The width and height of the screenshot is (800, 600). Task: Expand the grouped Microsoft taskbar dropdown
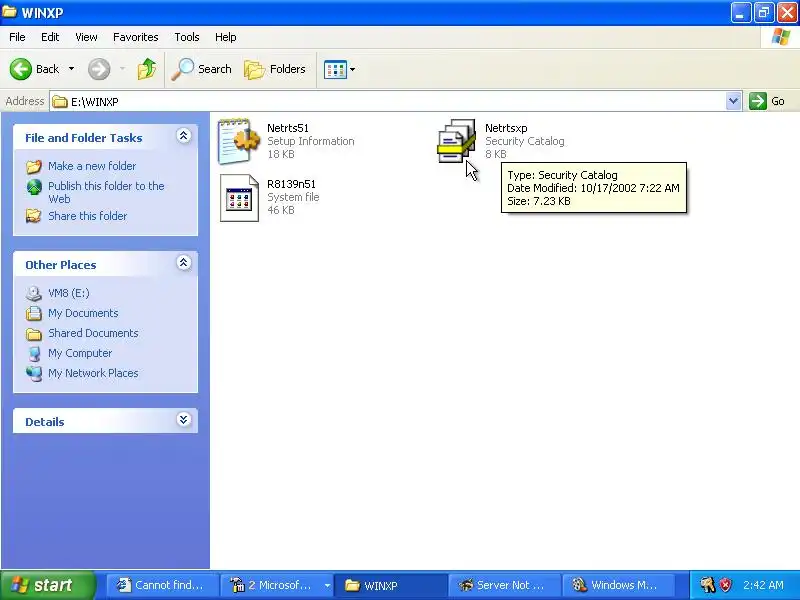point(327,586)
